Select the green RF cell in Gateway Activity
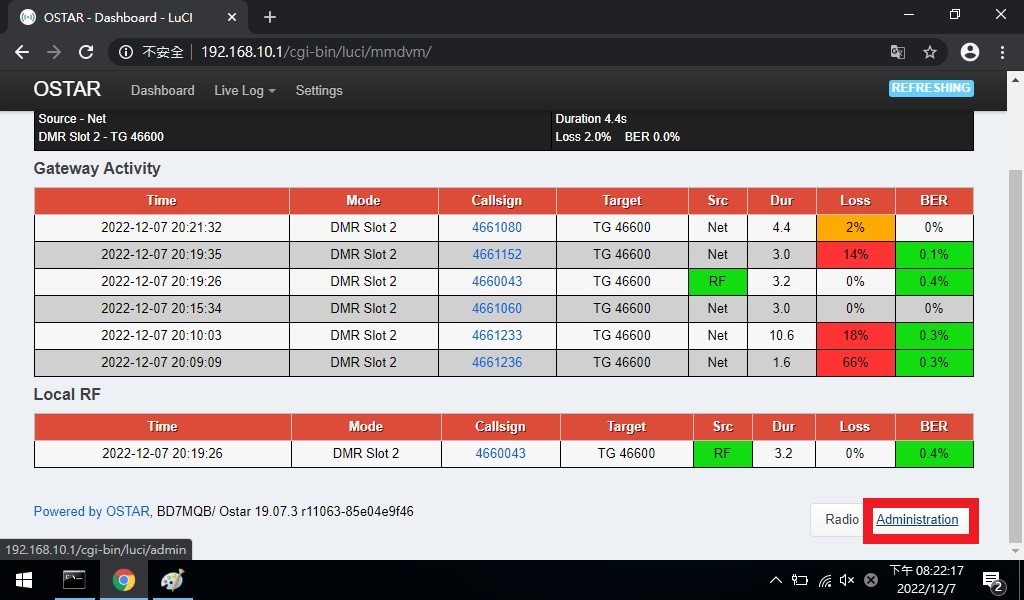1024x600 pixels. coord(717,281)
